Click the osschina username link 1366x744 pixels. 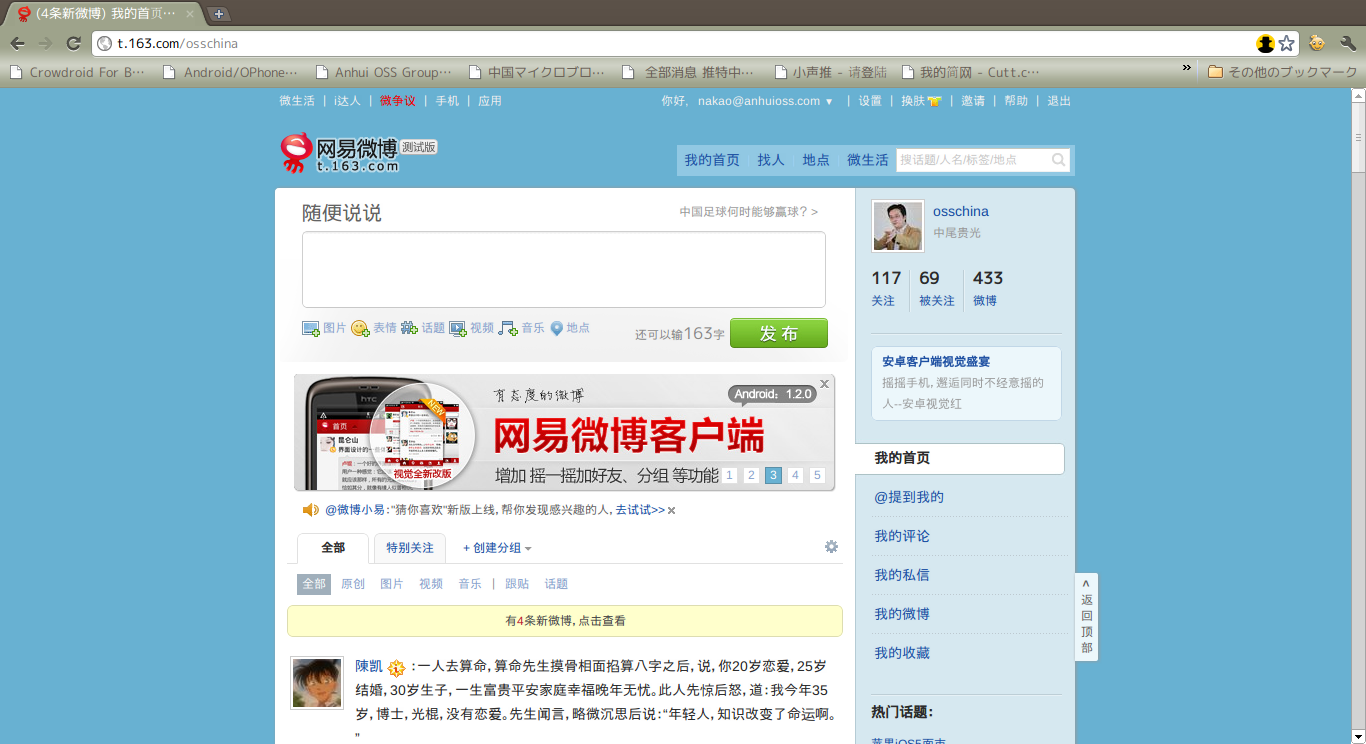[961, 212]
